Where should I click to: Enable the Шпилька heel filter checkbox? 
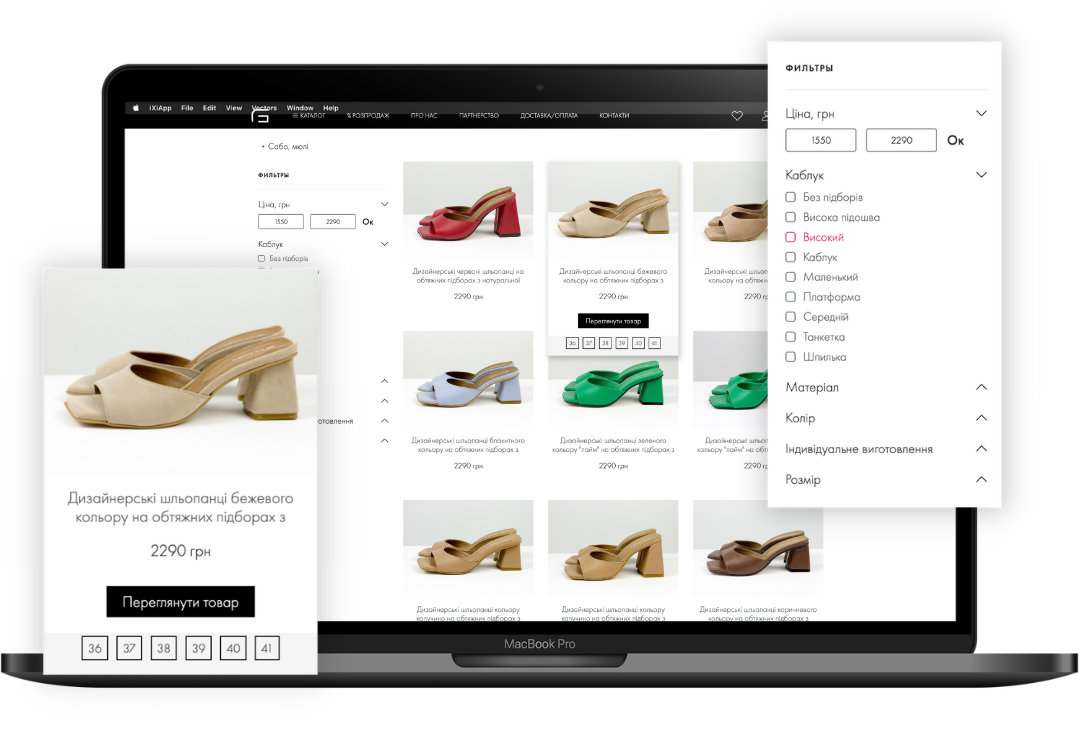pyautogui.click(x=791, y=358)
